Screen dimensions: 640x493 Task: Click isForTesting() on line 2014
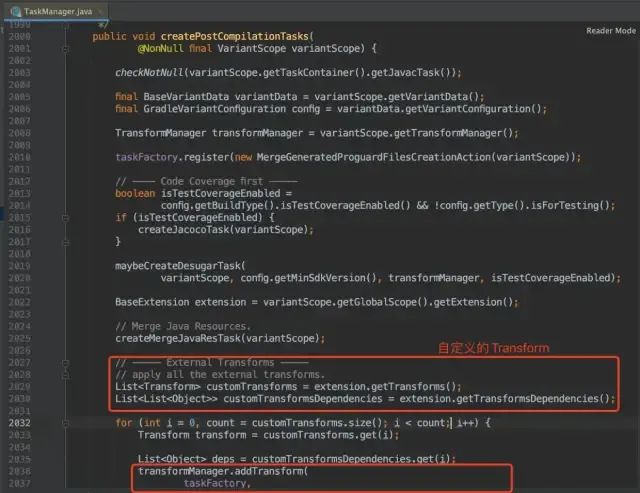[570, 205]
